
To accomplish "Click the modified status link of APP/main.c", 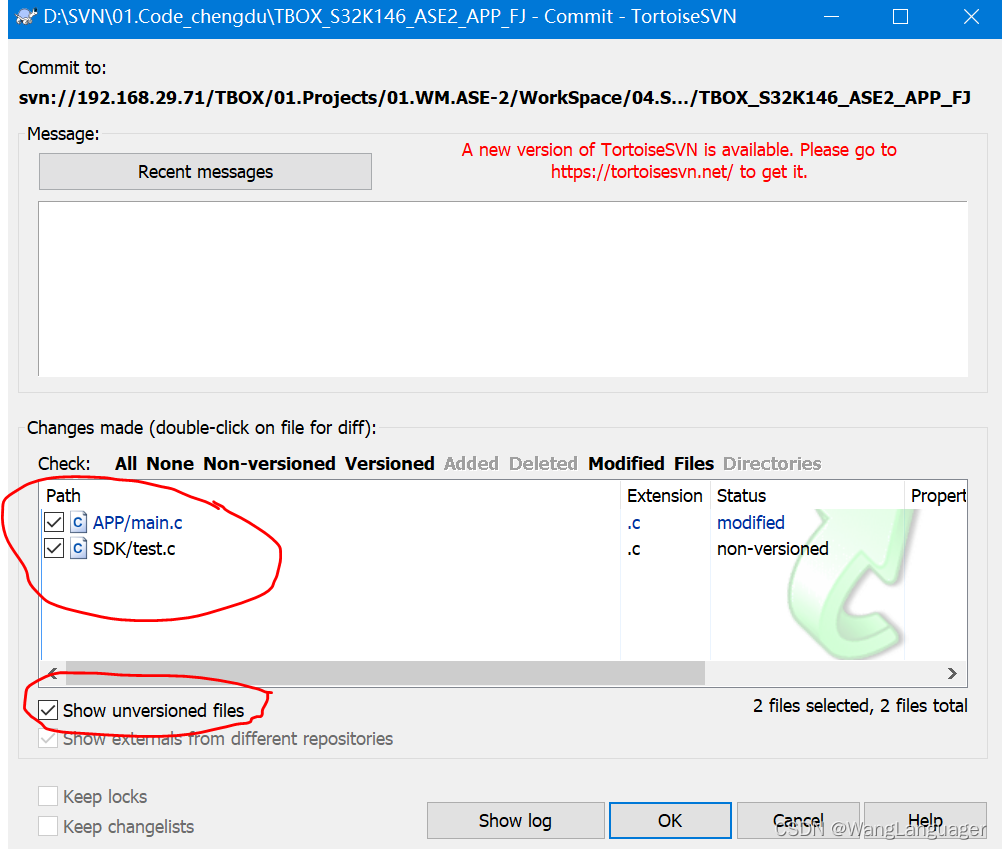I will click(751, 522).
